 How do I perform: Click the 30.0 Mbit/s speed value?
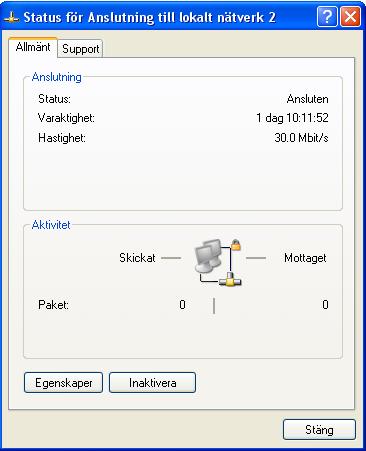301,138
